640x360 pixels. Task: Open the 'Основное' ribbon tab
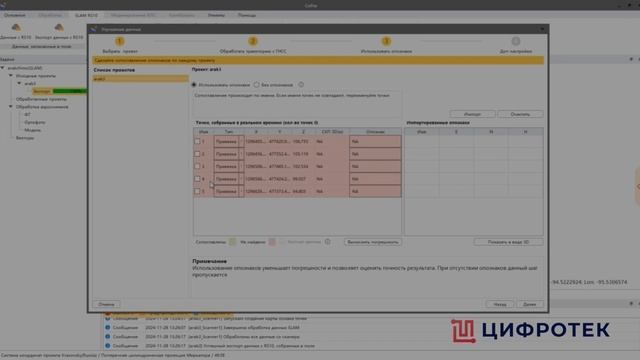pyautogui.click(x=15, y=15)
